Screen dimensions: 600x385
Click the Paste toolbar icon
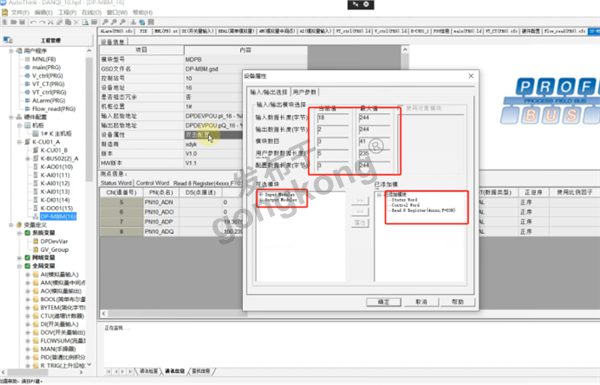68,22
